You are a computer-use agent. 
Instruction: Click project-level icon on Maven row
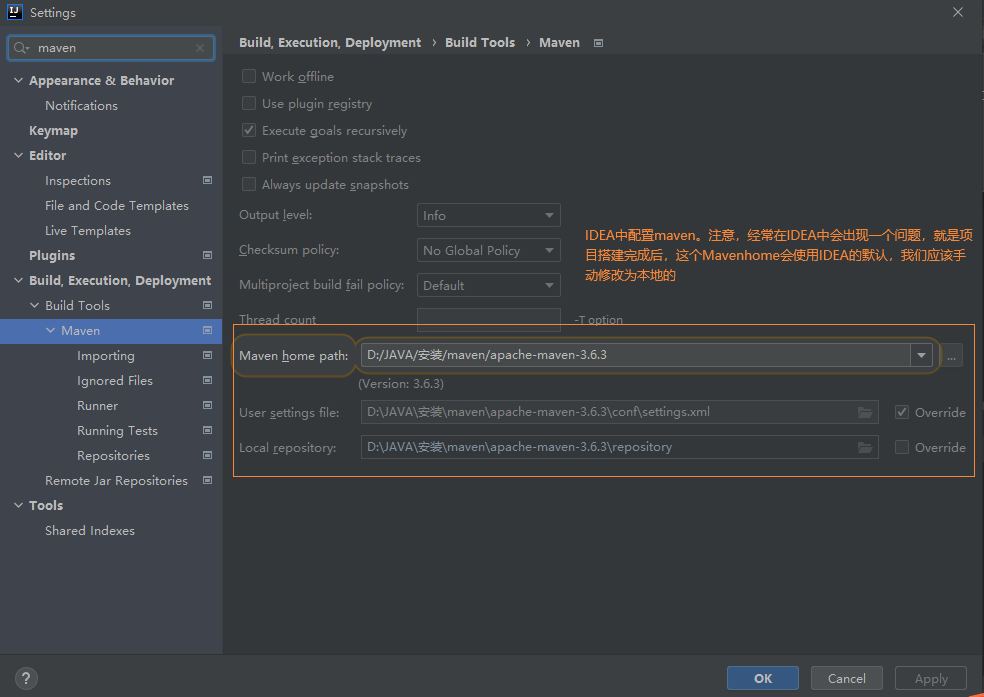(x=207, y=330)
